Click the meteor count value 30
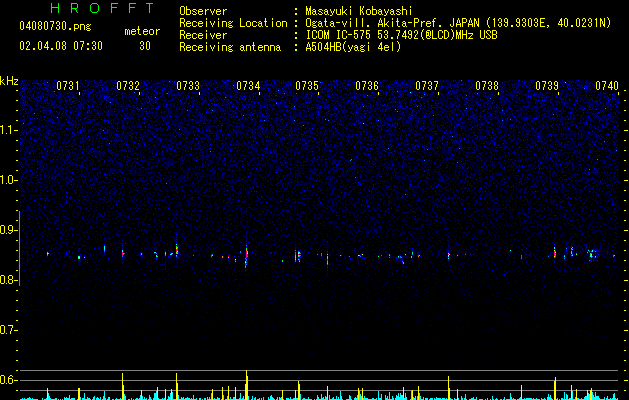This screenshot has width=629, height=400. pos(145,46)
